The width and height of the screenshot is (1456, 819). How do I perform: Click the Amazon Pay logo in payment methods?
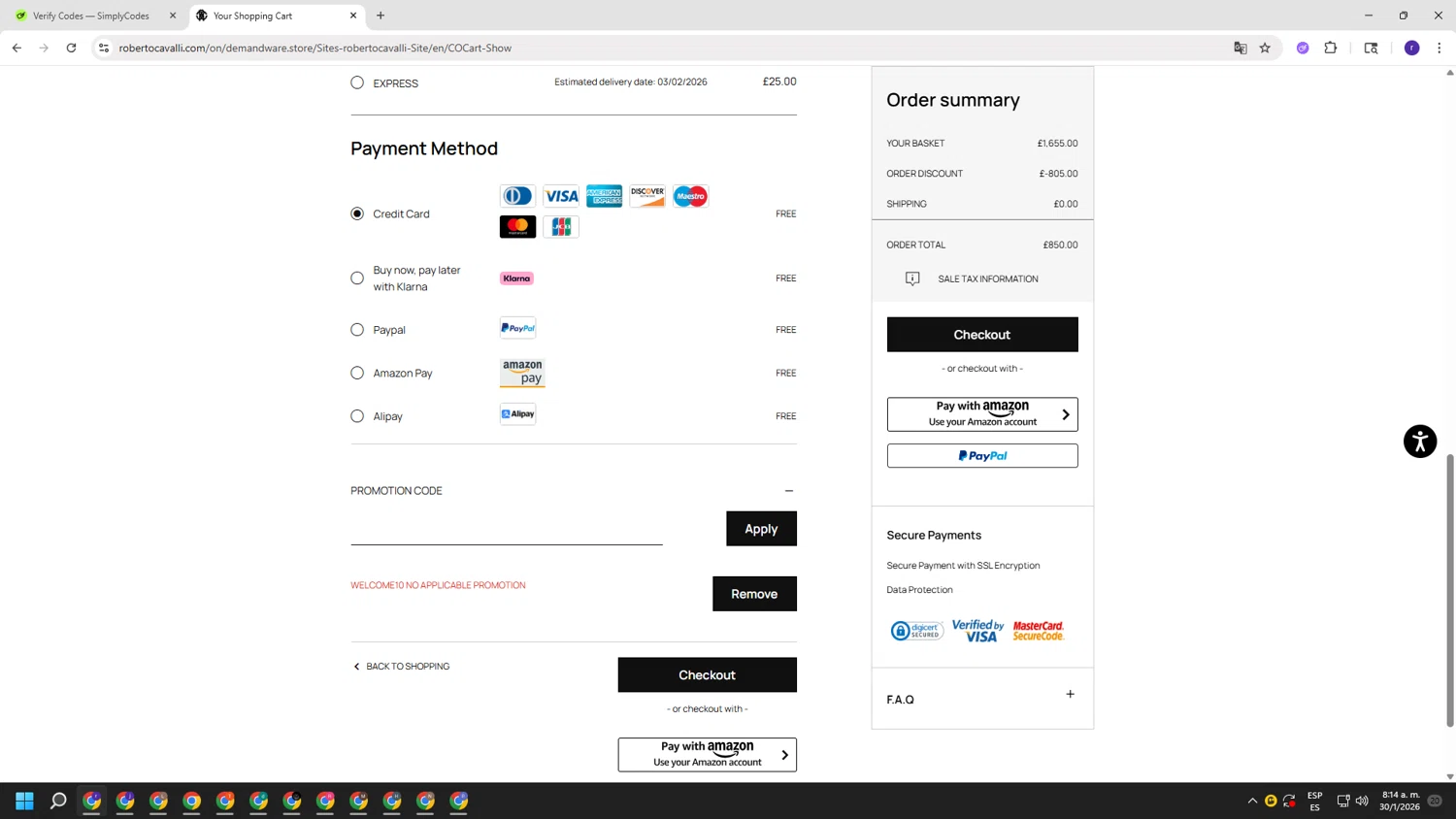[522, 373]
